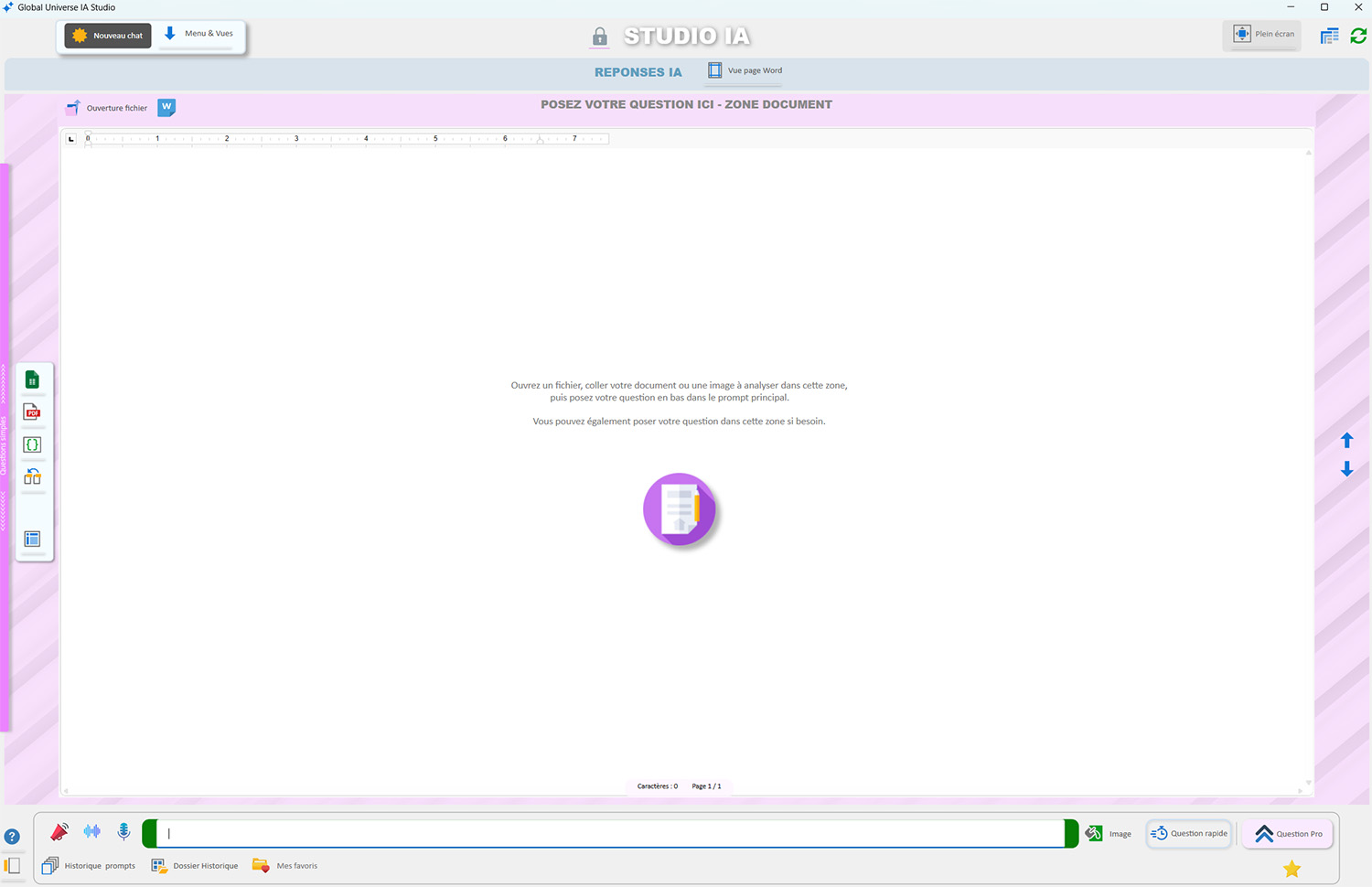
Task: Click the yellow star favorite icon
Action: 1292,869
